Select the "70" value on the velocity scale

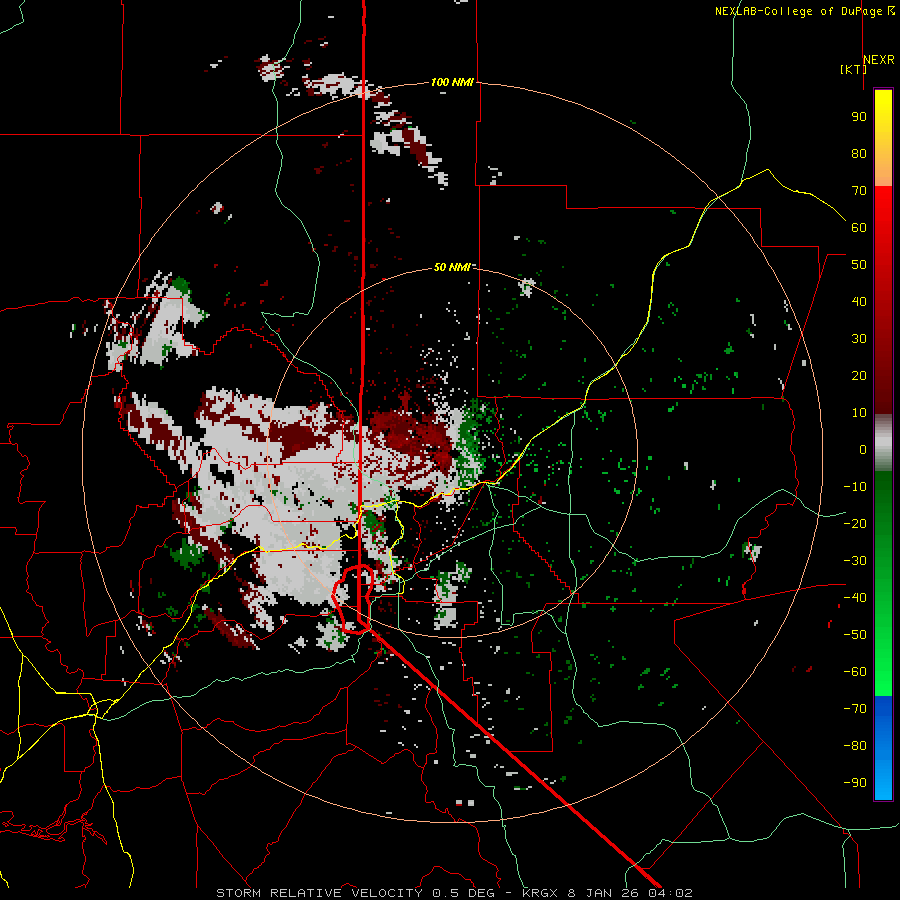(859, 191)
